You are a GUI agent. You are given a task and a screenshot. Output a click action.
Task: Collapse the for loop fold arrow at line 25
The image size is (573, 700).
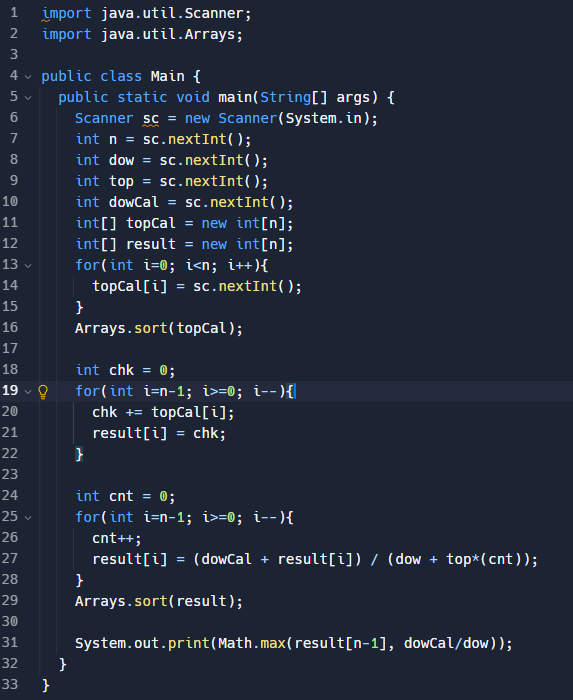click(x=28, y=518)
